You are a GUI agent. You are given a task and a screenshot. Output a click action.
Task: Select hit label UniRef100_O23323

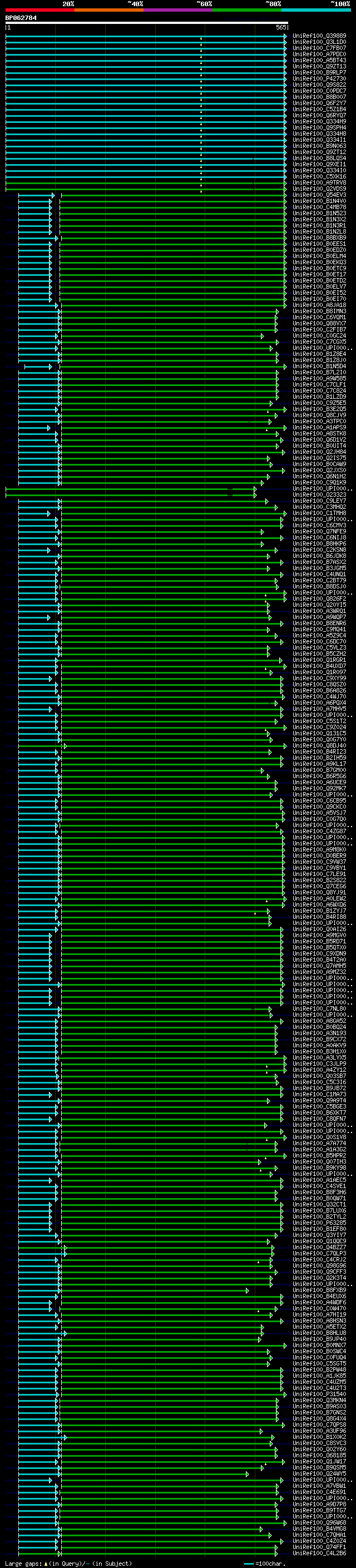click(x=319, y=495)
